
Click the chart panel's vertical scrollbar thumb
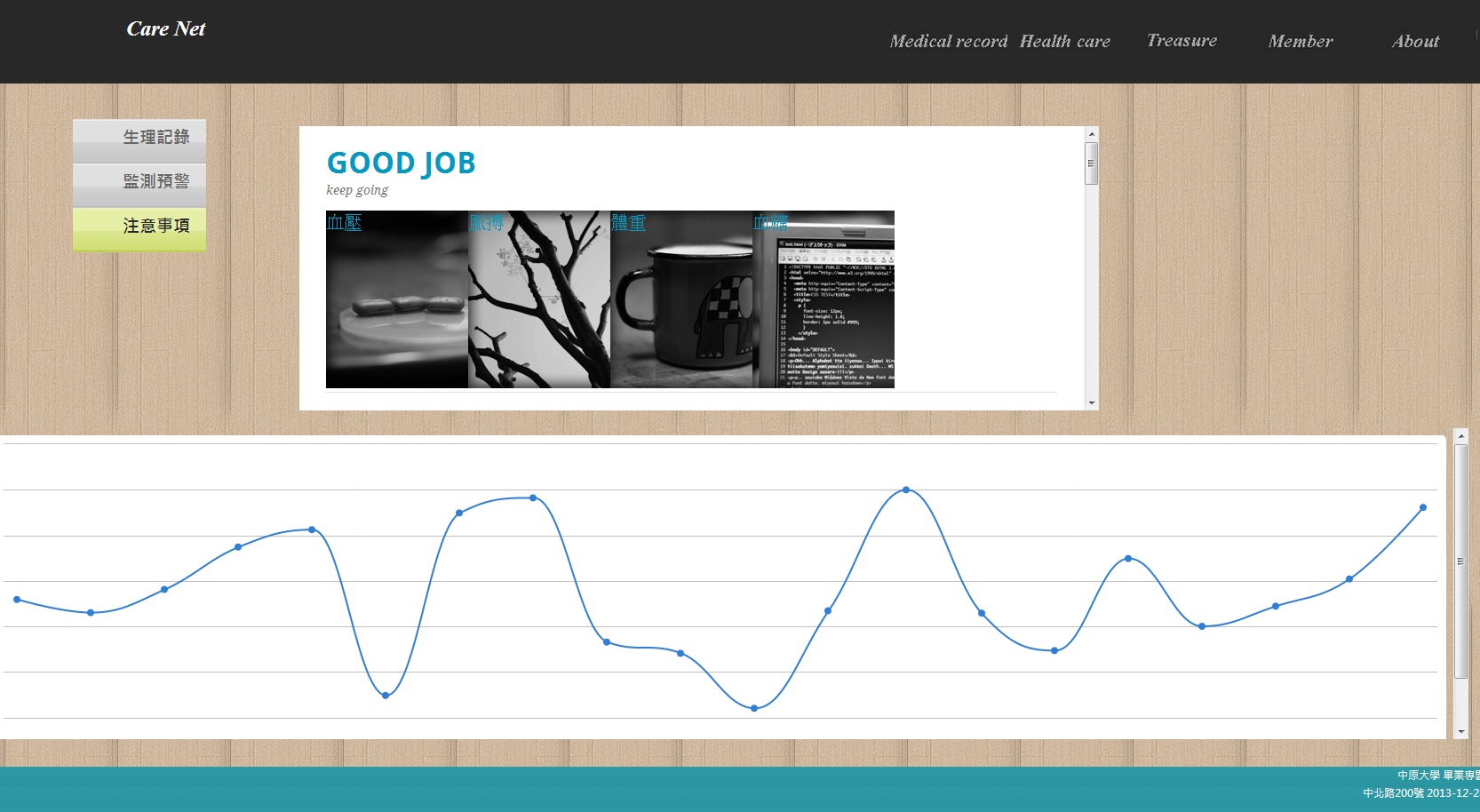pos(1460,561)
